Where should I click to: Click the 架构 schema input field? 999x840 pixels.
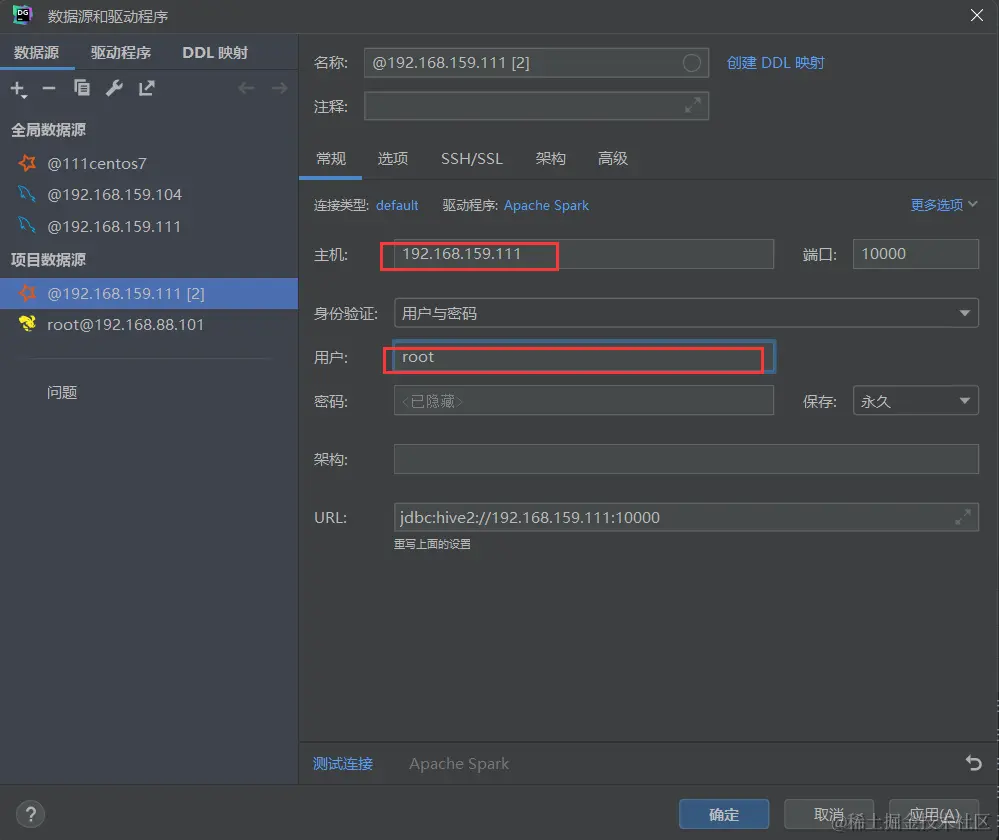click(x=686, y=459)
